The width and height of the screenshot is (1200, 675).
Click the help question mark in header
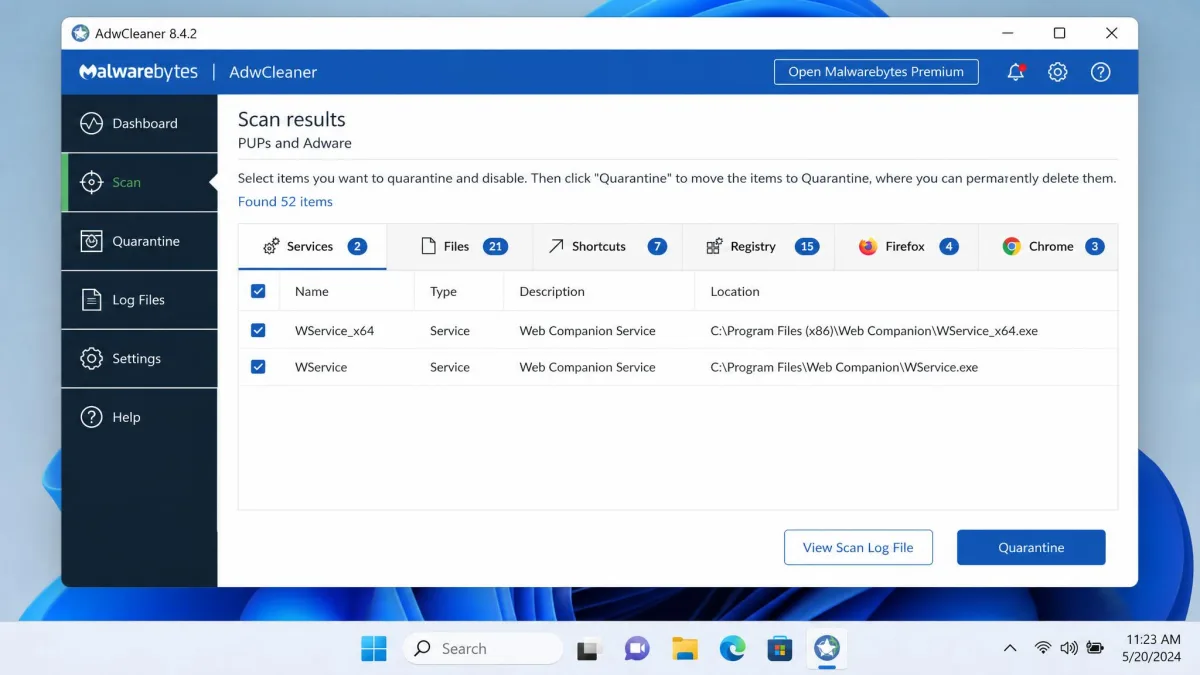click(1101, 72)
